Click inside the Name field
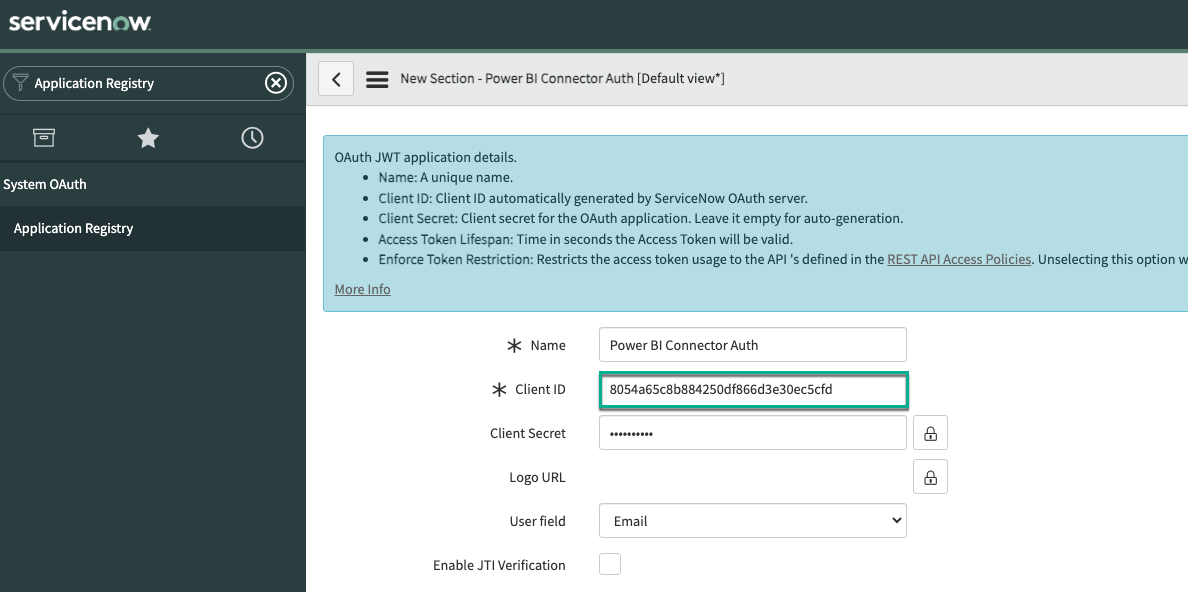1188x592 pixels. [x=752, y=344]
